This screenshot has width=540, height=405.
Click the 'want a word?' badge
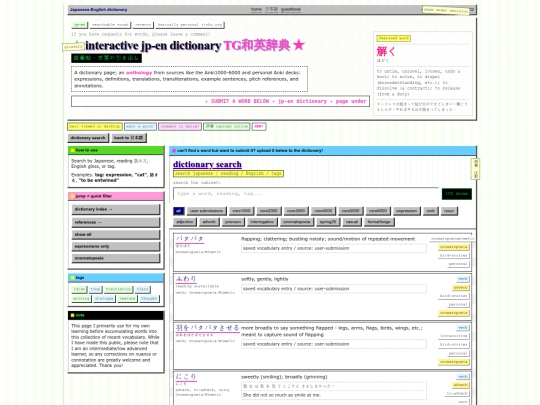[x=140, y=126]
